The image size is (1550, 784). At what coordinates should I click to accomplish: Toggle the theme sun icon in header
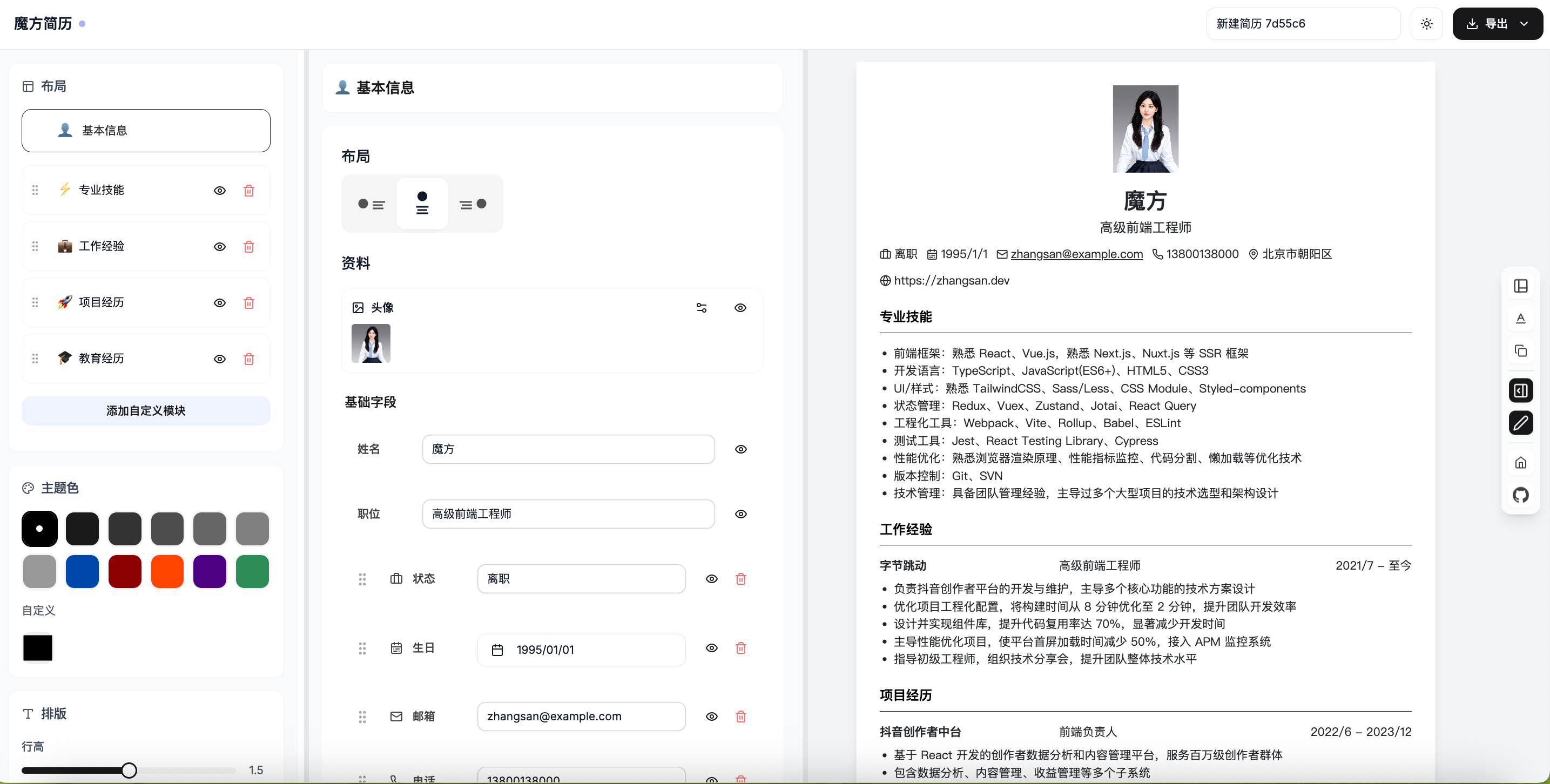pyautogui.click(x=1426, y=24)
